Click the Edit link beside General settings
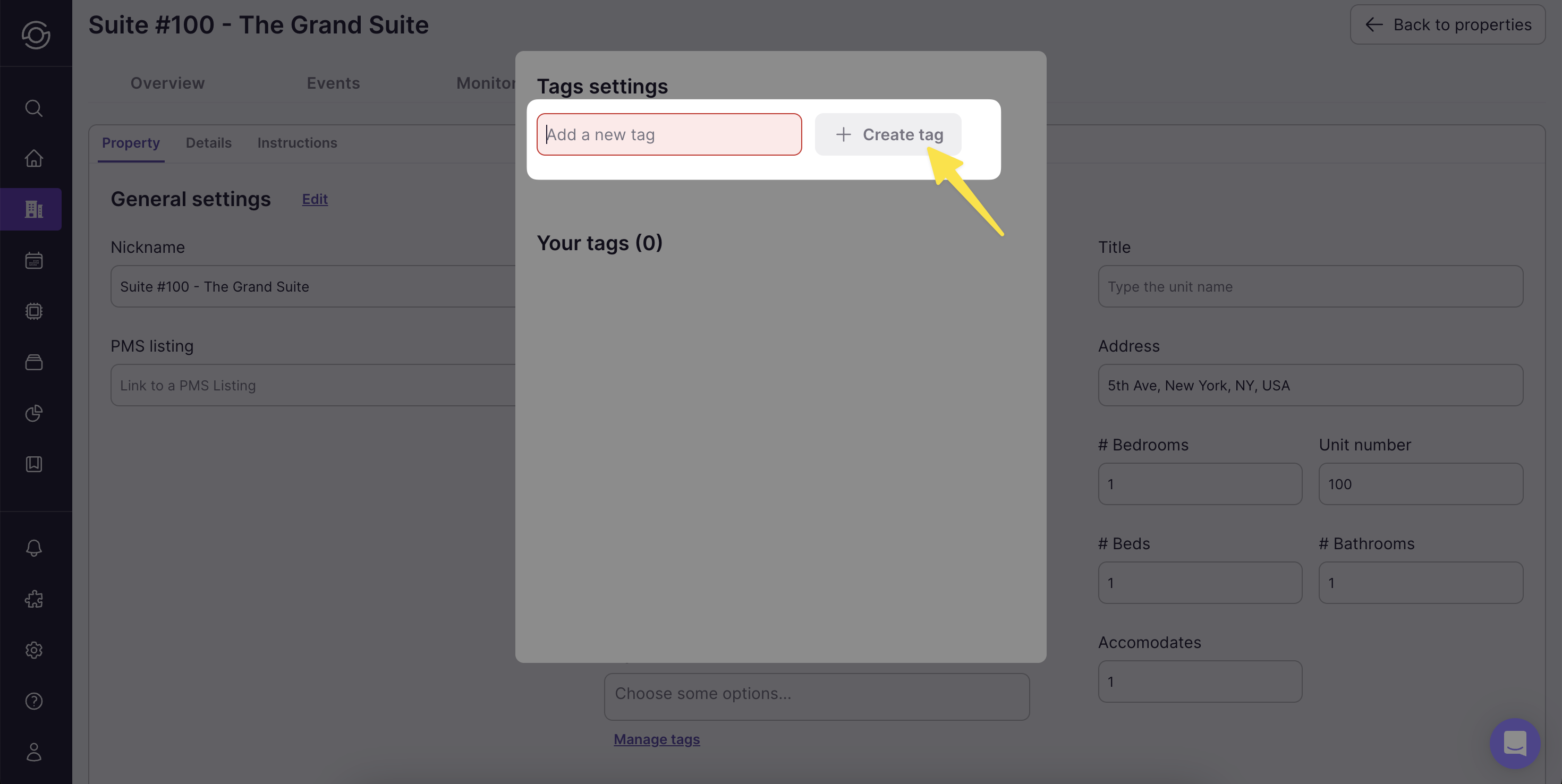Image resolution: width=1562 pixels, height=784 pixels. [x=315, y=199]
